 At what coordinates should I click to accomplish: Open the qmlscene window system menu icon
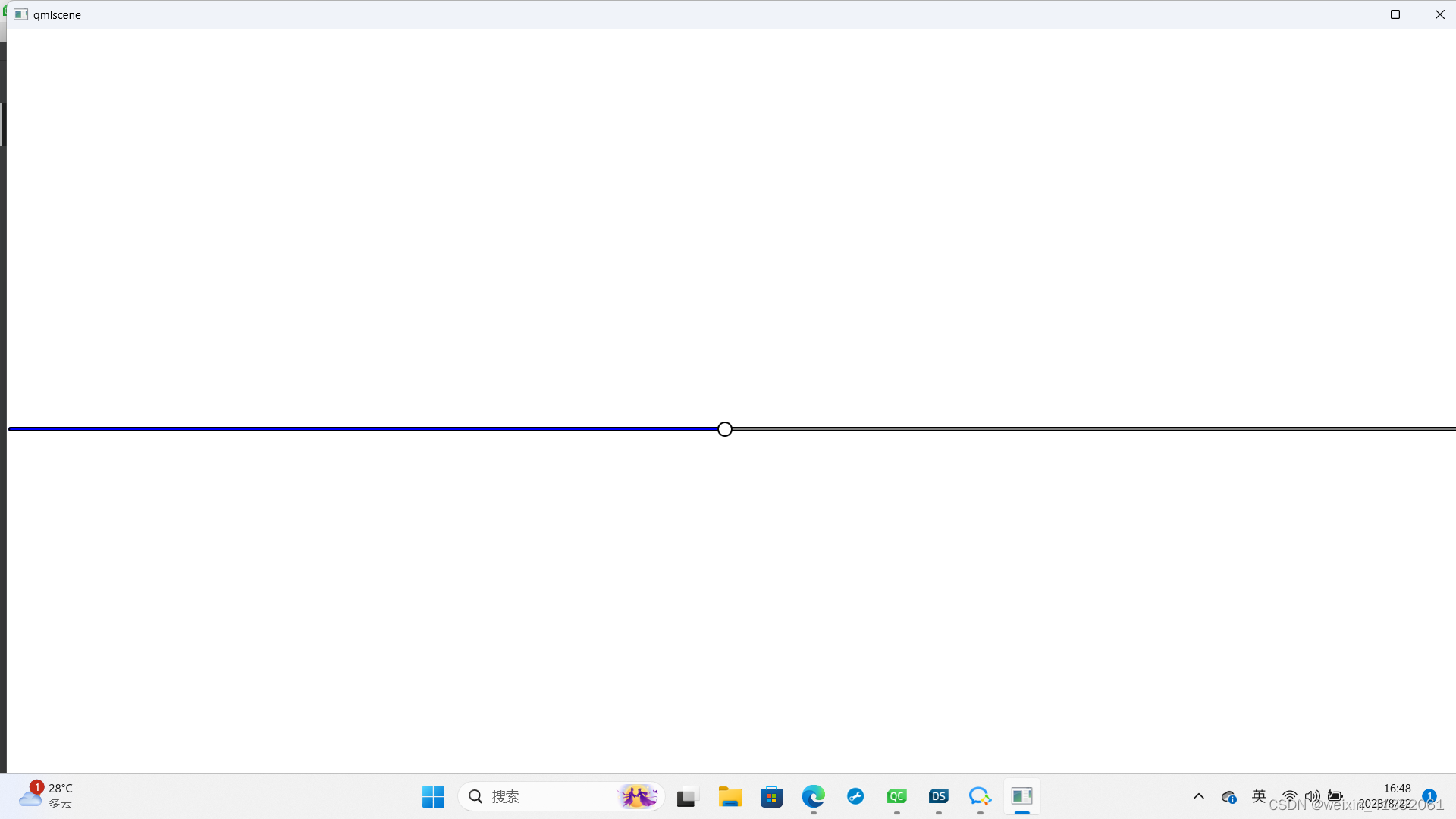pyautogui.click(x=20, y=14)
